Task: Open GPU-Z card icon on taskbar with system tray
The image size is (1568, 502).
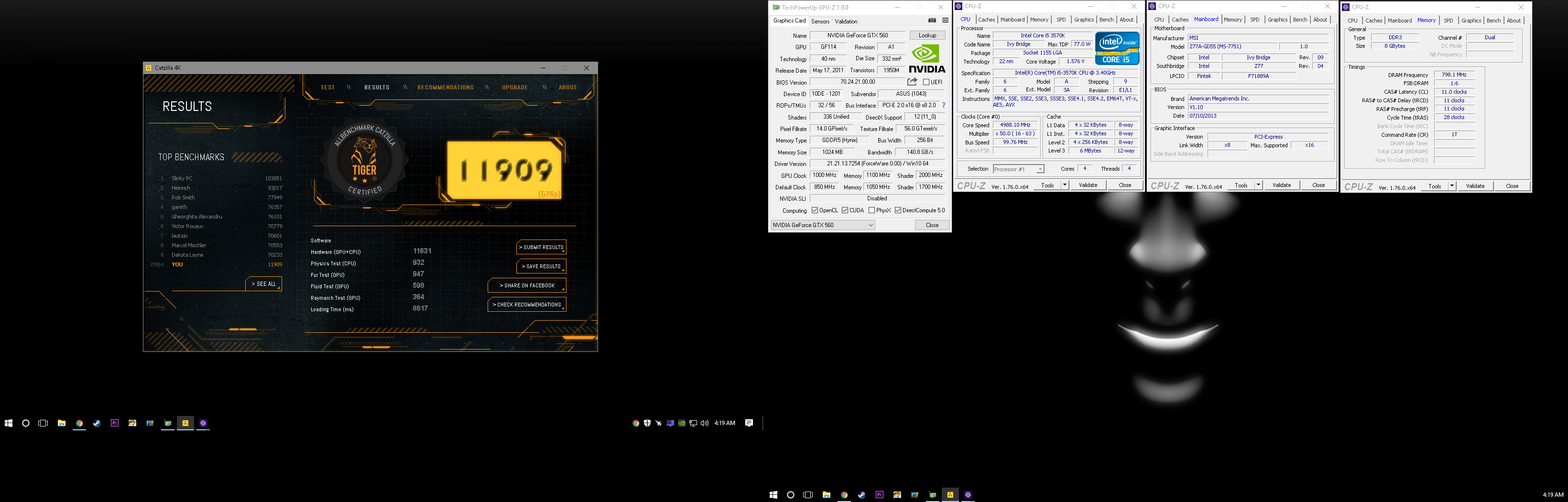Action: (x=167, y=423)
